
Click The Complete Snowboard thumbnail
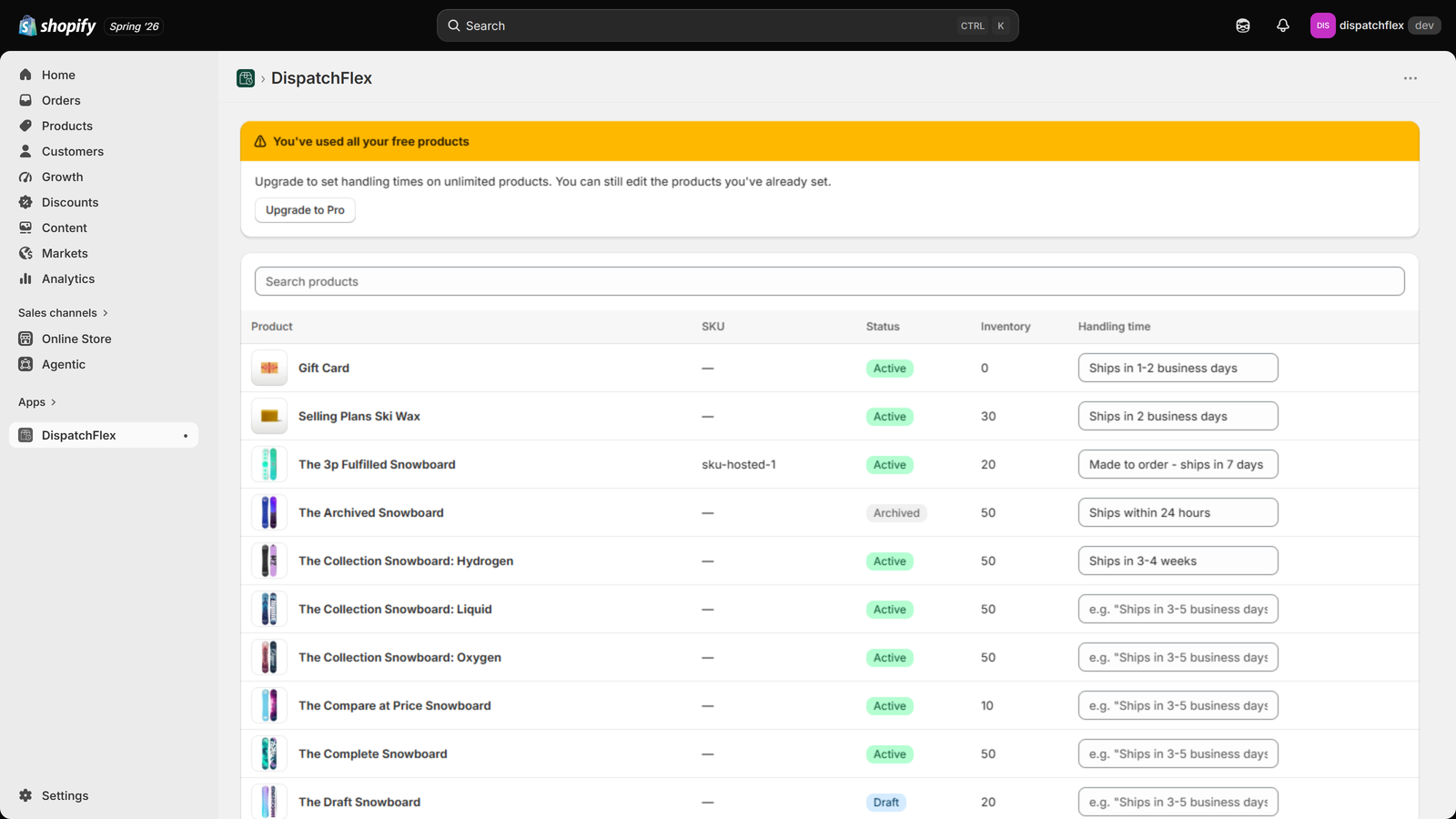coord(269,753)
